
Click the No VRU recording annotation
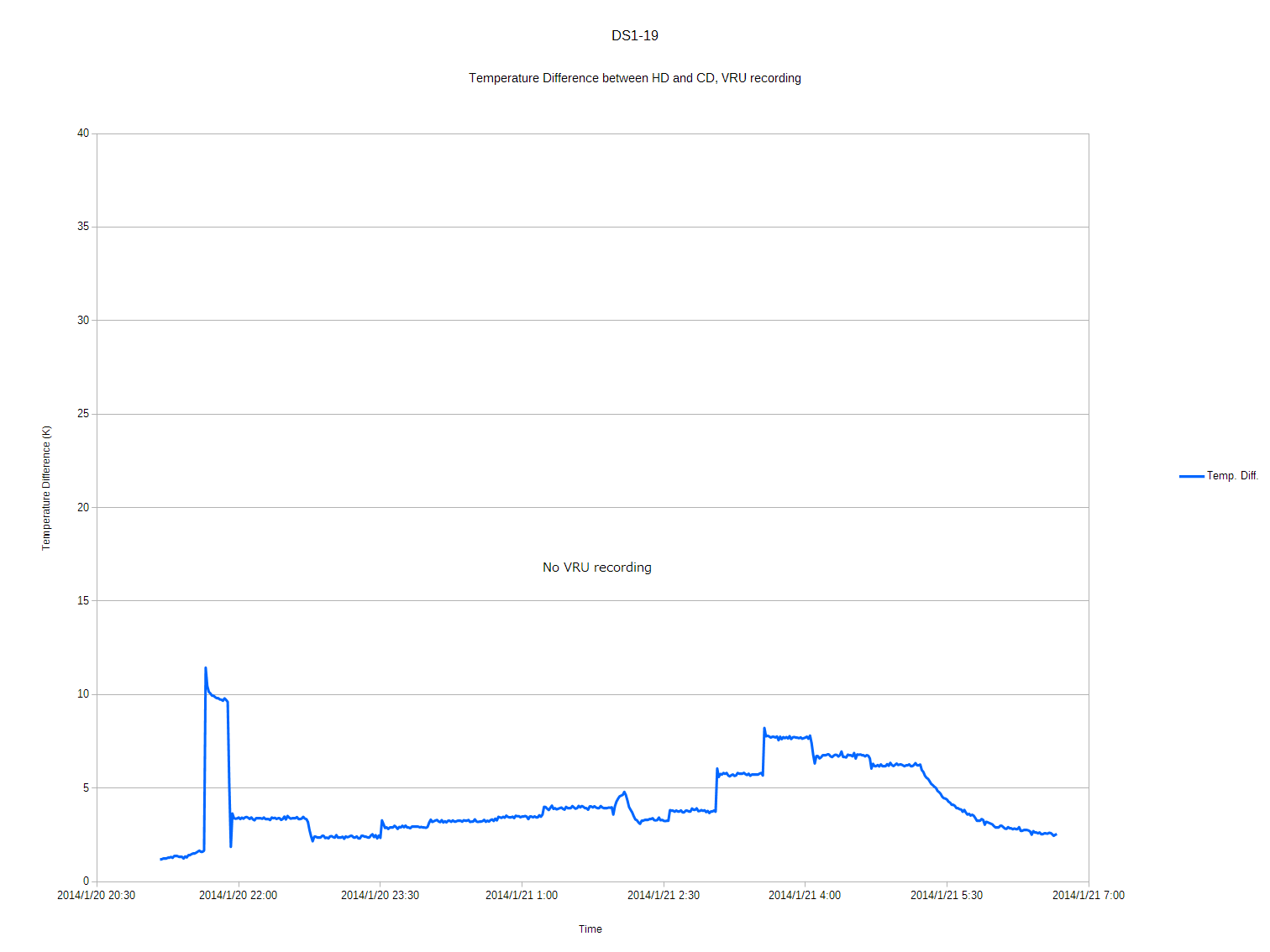(x=596, y=568)
